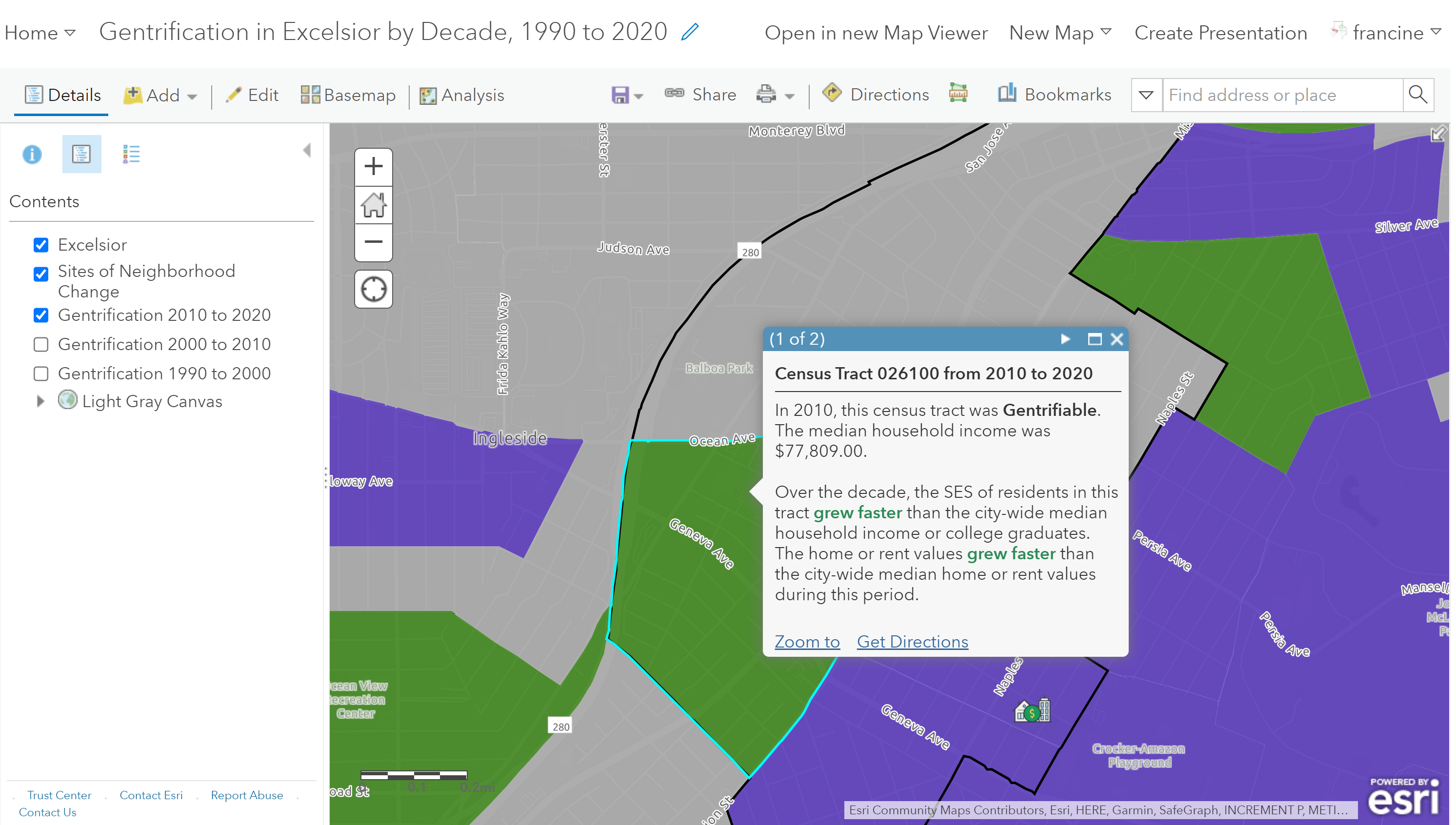This screenshot has width=1456, height=825.
Task: Click the map zoom in plus button
Action: [374, 167]
